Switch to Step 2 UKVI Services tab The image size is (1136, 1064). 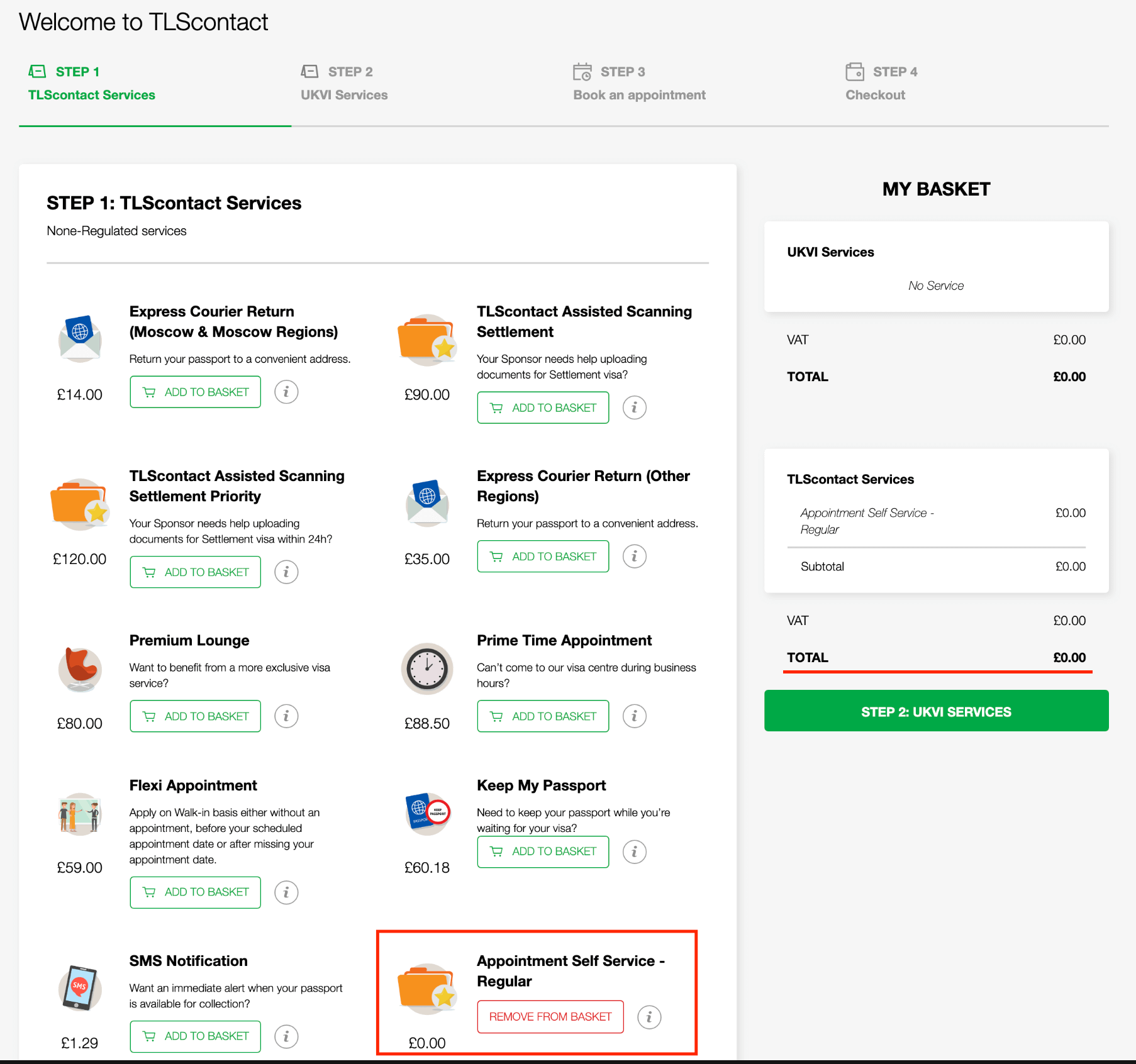[x=344, y=84]
